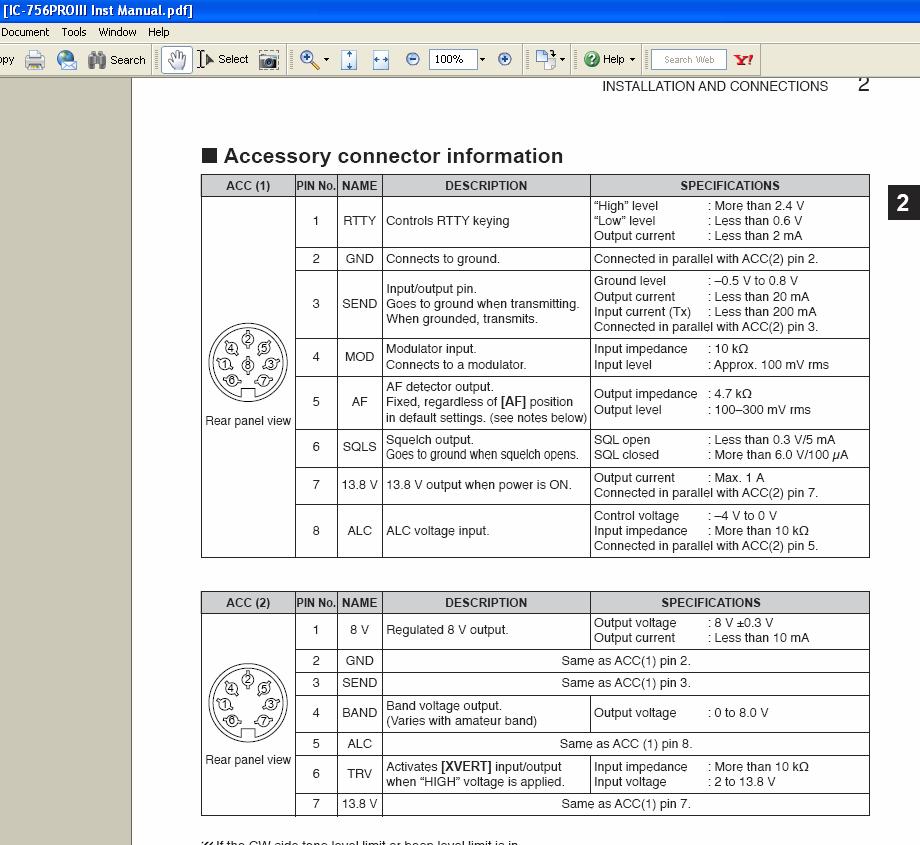This screenshot has height=845, width=920.
Task: Click '0 to 8.0 V' output voltage value
Action: [741, 713]
